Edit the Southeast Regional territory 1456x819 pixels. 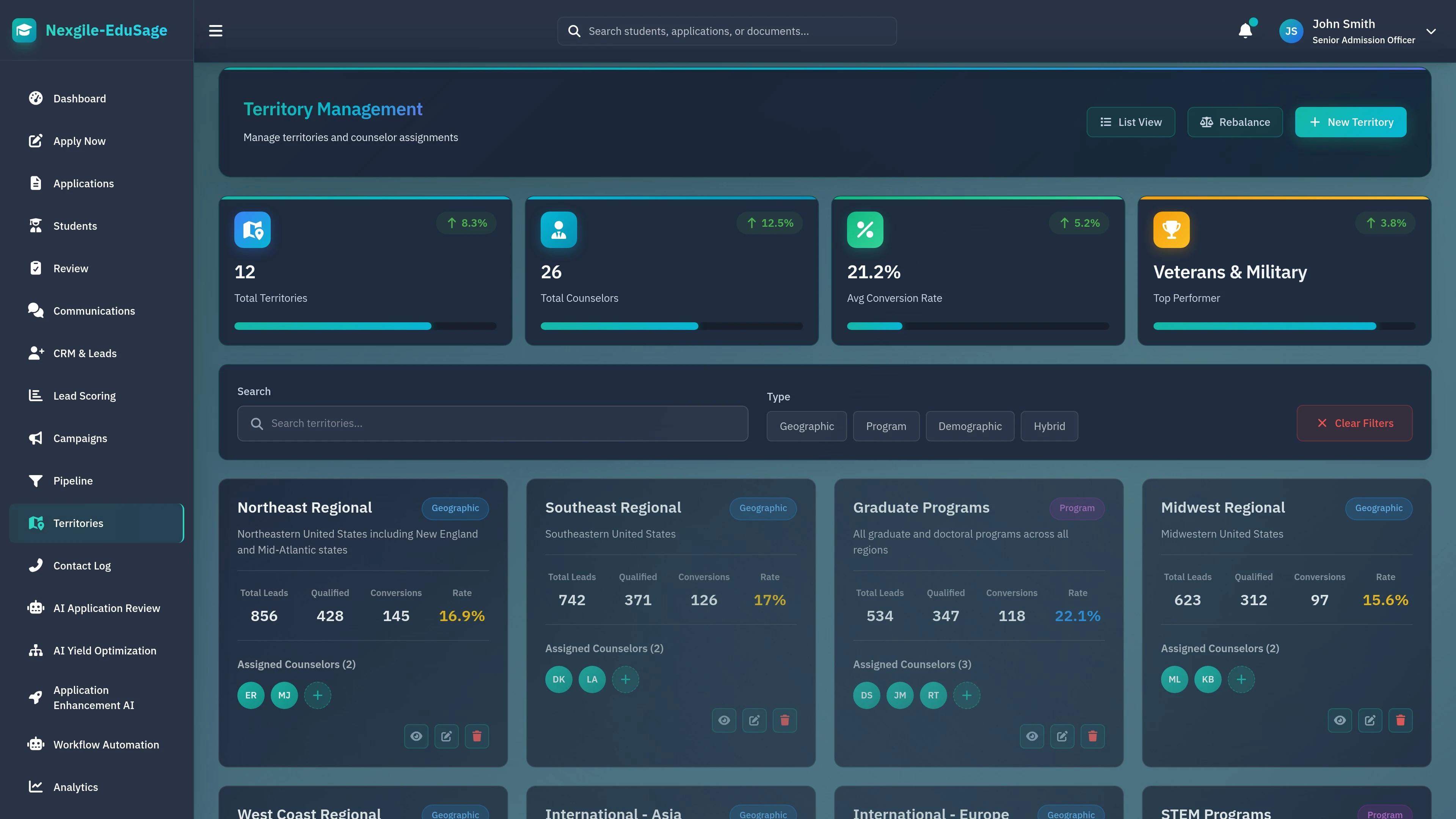pyautogui.click(x=754, y=720)
